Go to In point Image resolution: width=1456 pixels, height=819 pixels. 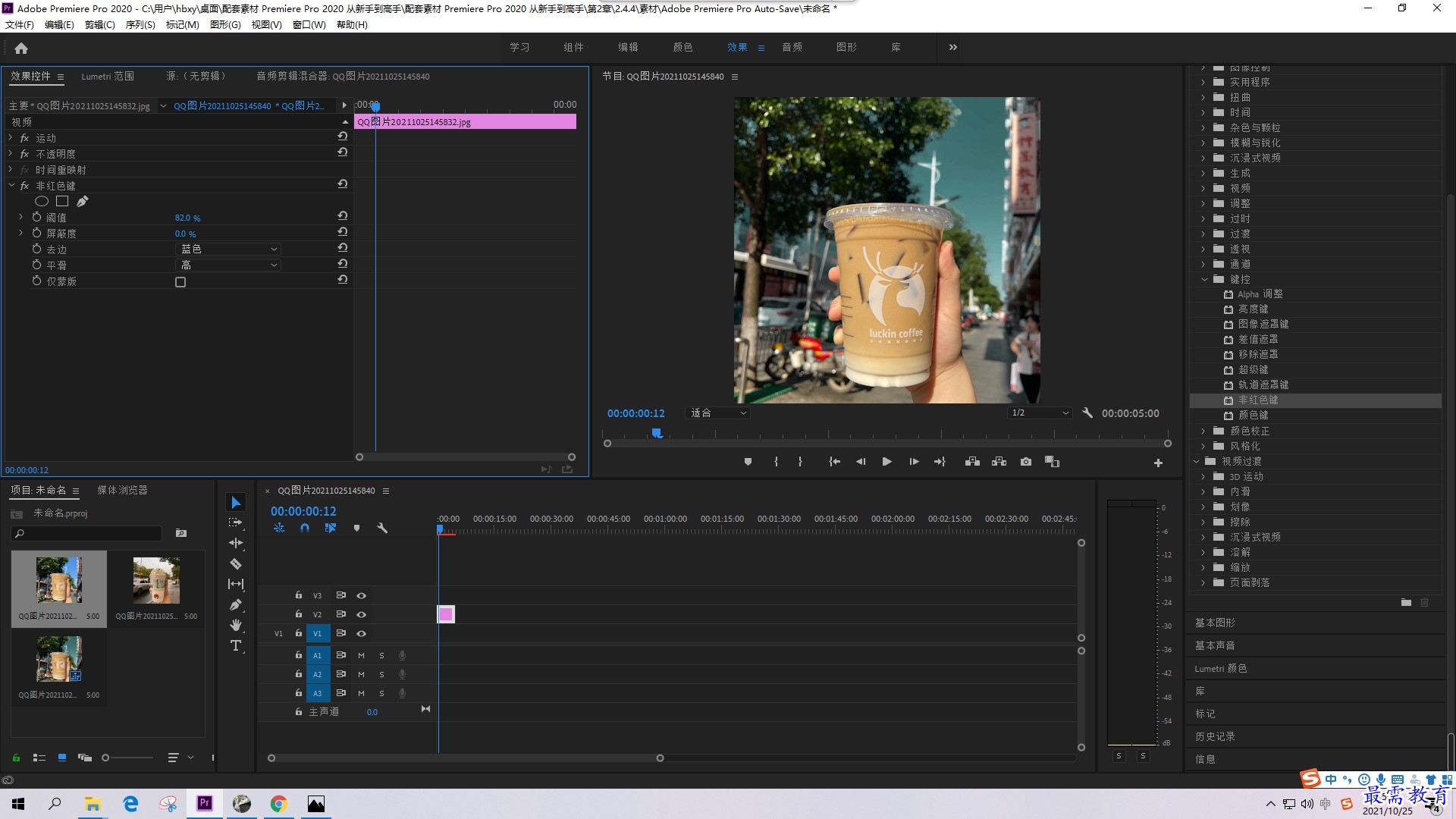834,462
